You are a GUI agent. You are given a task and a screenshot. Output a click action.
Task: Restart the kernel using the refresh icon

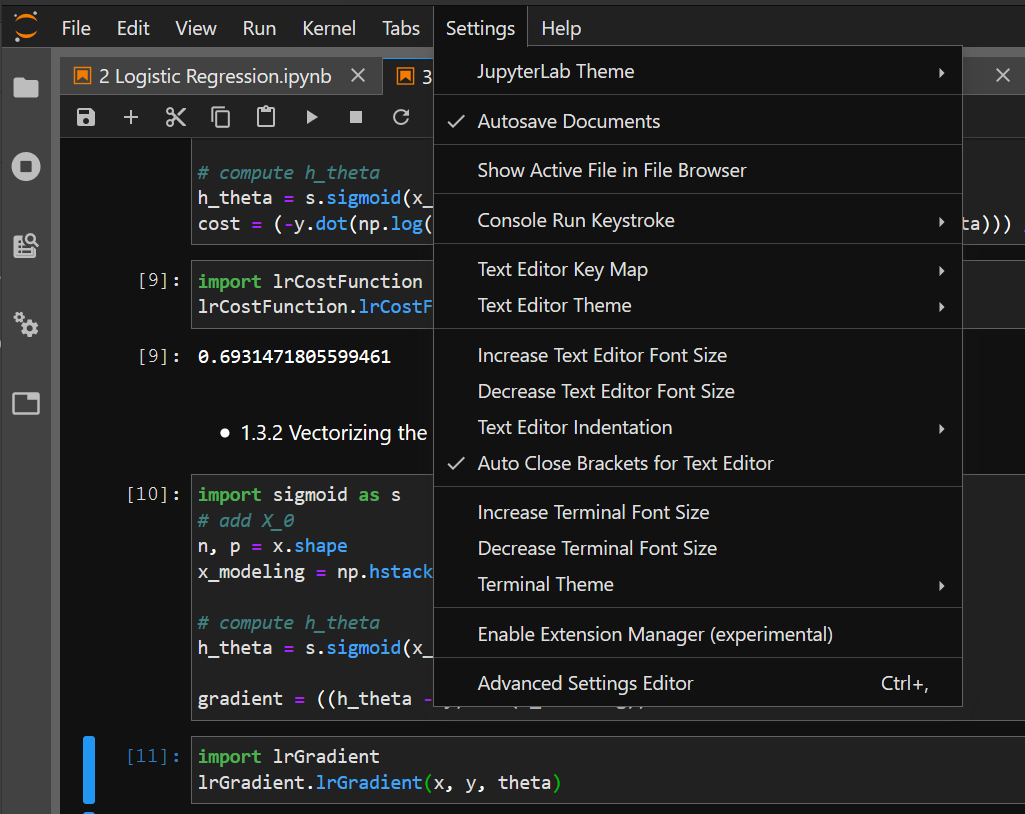(401, 117)
